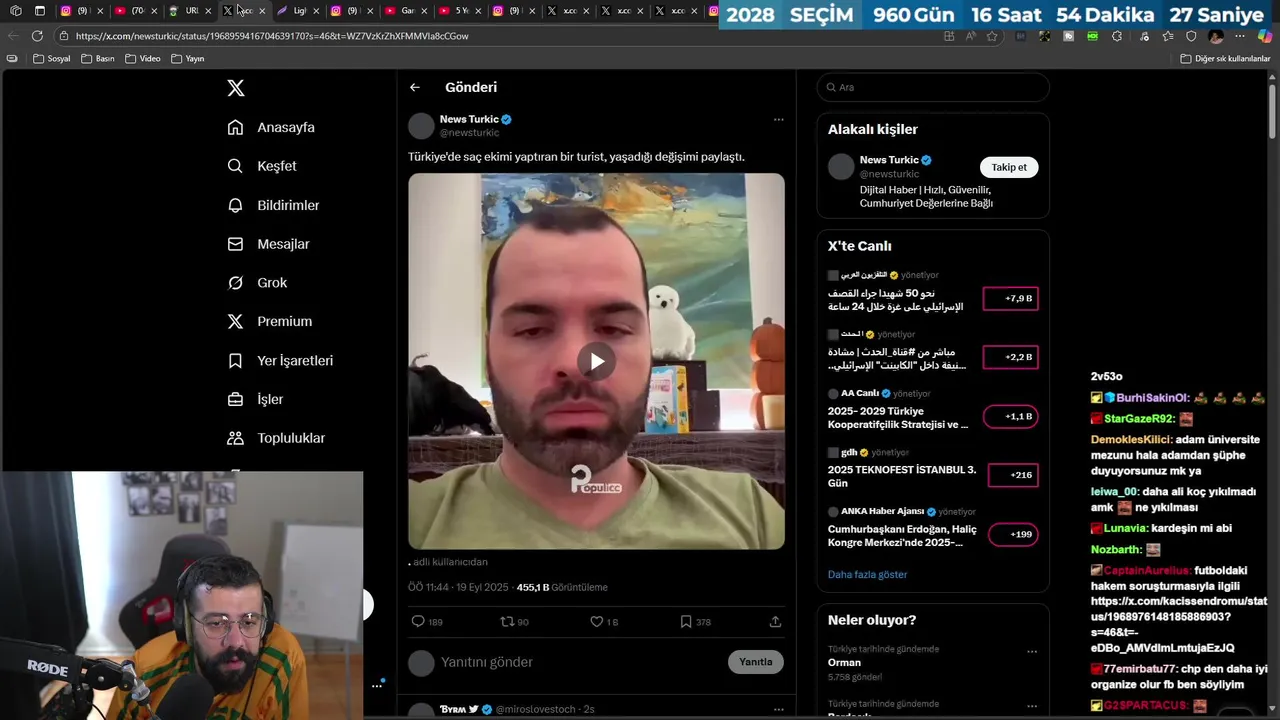
Task: Close the active x.com tab
Action: click(x=262, y=11)
